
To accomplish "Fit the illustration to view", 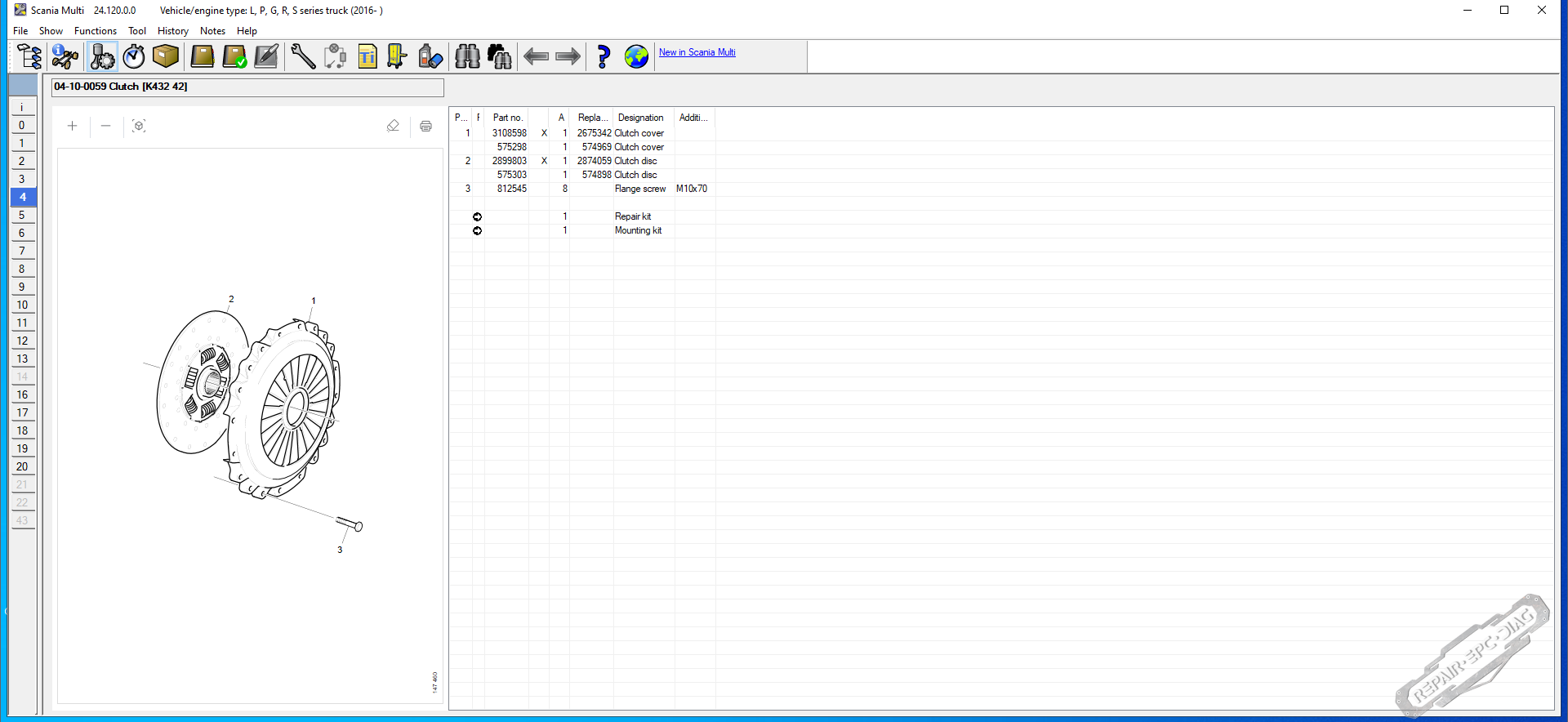I will 139,126.
